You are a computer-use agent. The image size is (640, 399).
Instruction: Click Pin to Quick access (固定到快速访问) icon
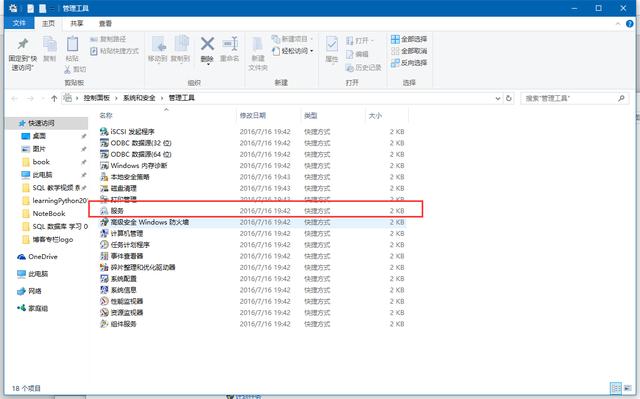(23, 43)
